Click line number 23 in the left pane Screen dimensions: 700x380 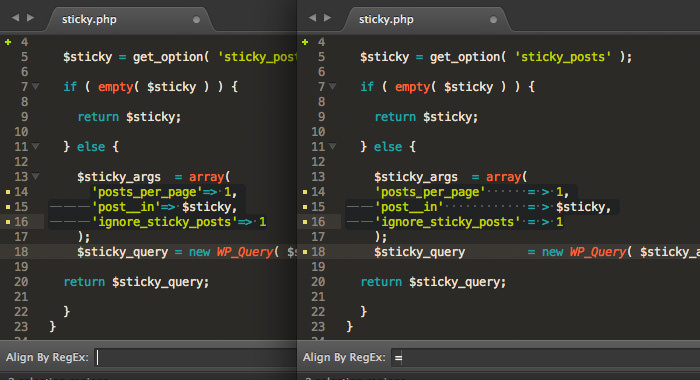click(x=21, y=327)
